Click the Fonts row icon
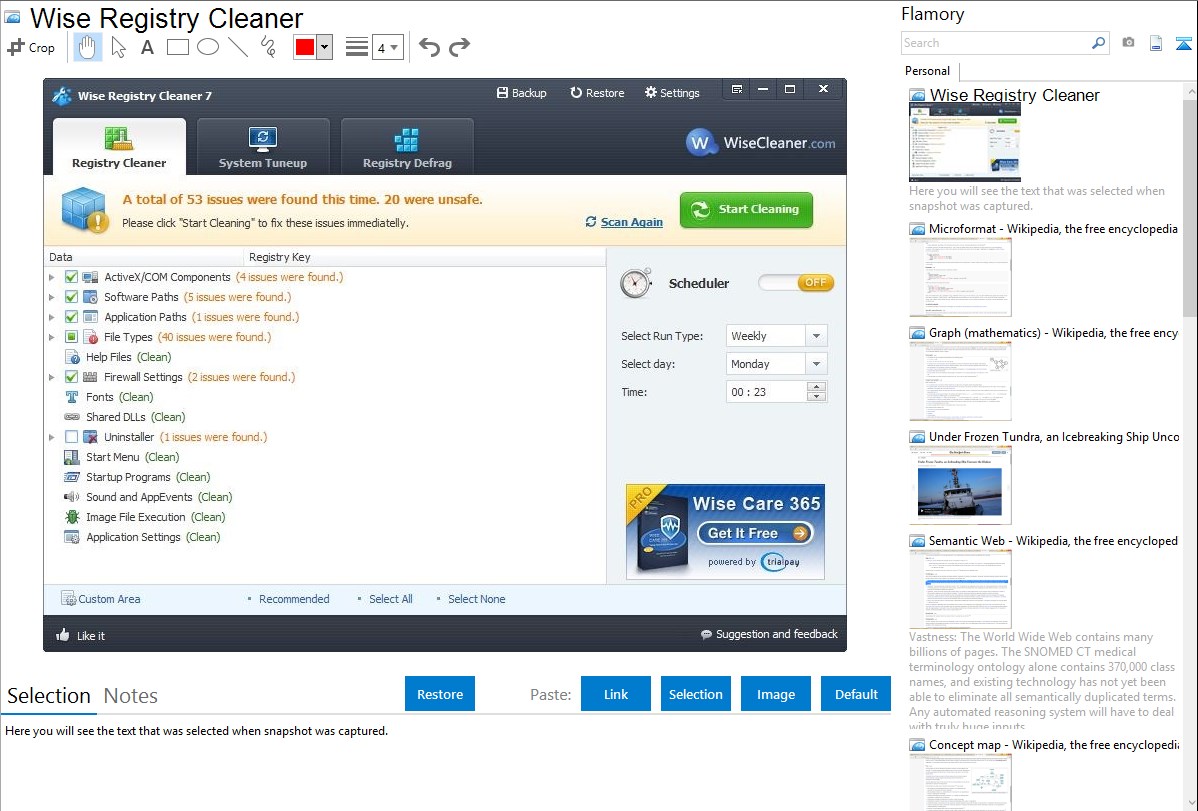Screen dimensions: 1198x811 [72, 397]
